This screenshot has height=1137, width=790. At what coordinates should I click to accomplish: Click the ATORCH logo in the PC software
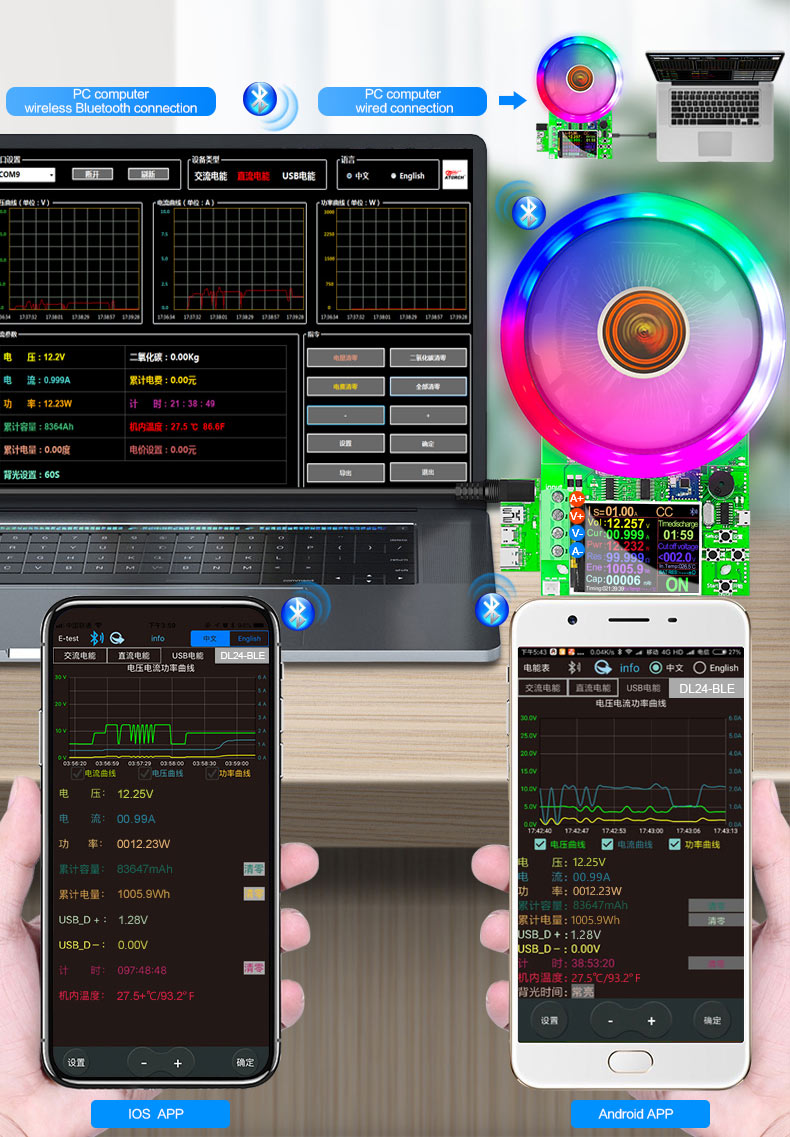tap(455, 175)
